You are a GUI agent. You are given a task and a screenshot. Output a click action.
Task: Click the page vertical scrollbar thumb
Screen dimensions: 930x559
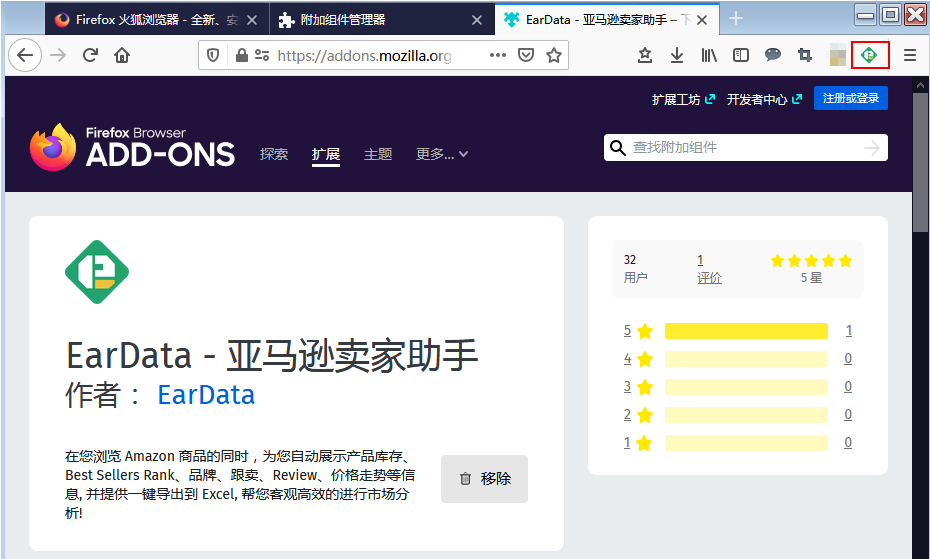(921, 162)
